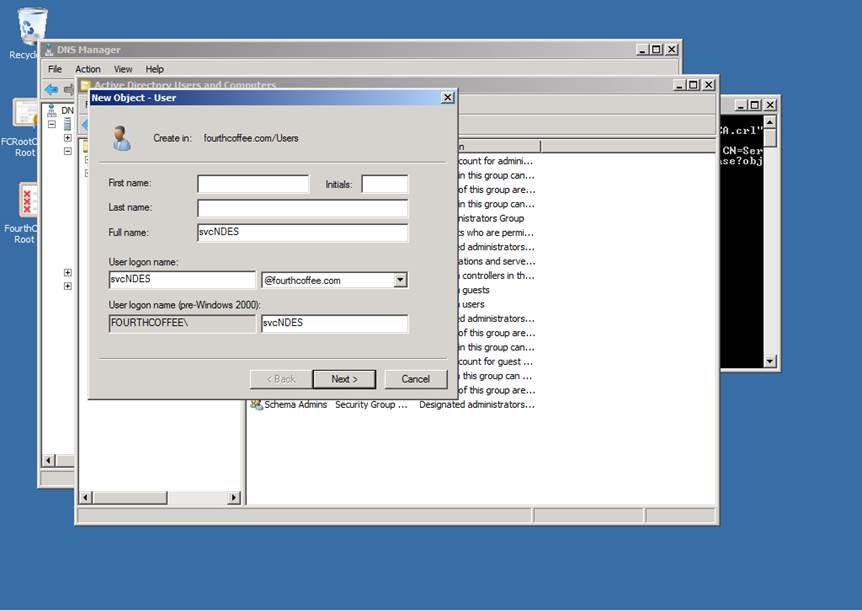The height and width of the screenshot is (611, 862).
Task: Select the Schema Admins group icon
Action: (256, 405)
